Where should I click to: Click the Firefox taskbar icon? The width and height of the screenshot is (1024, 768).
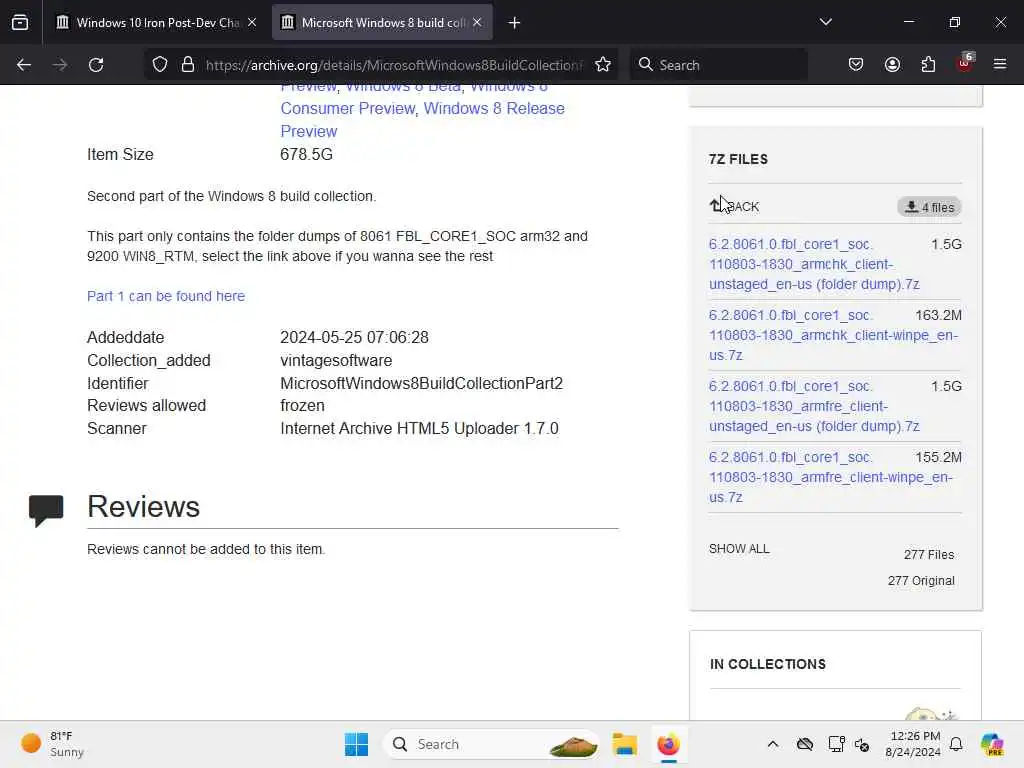coord(668,744)
